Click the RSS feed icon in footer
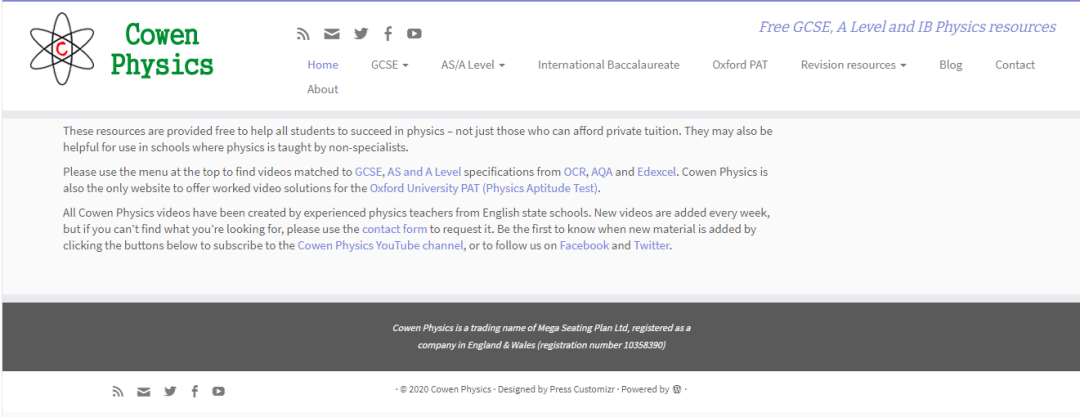1080x417 pixels. click(118, 391)
